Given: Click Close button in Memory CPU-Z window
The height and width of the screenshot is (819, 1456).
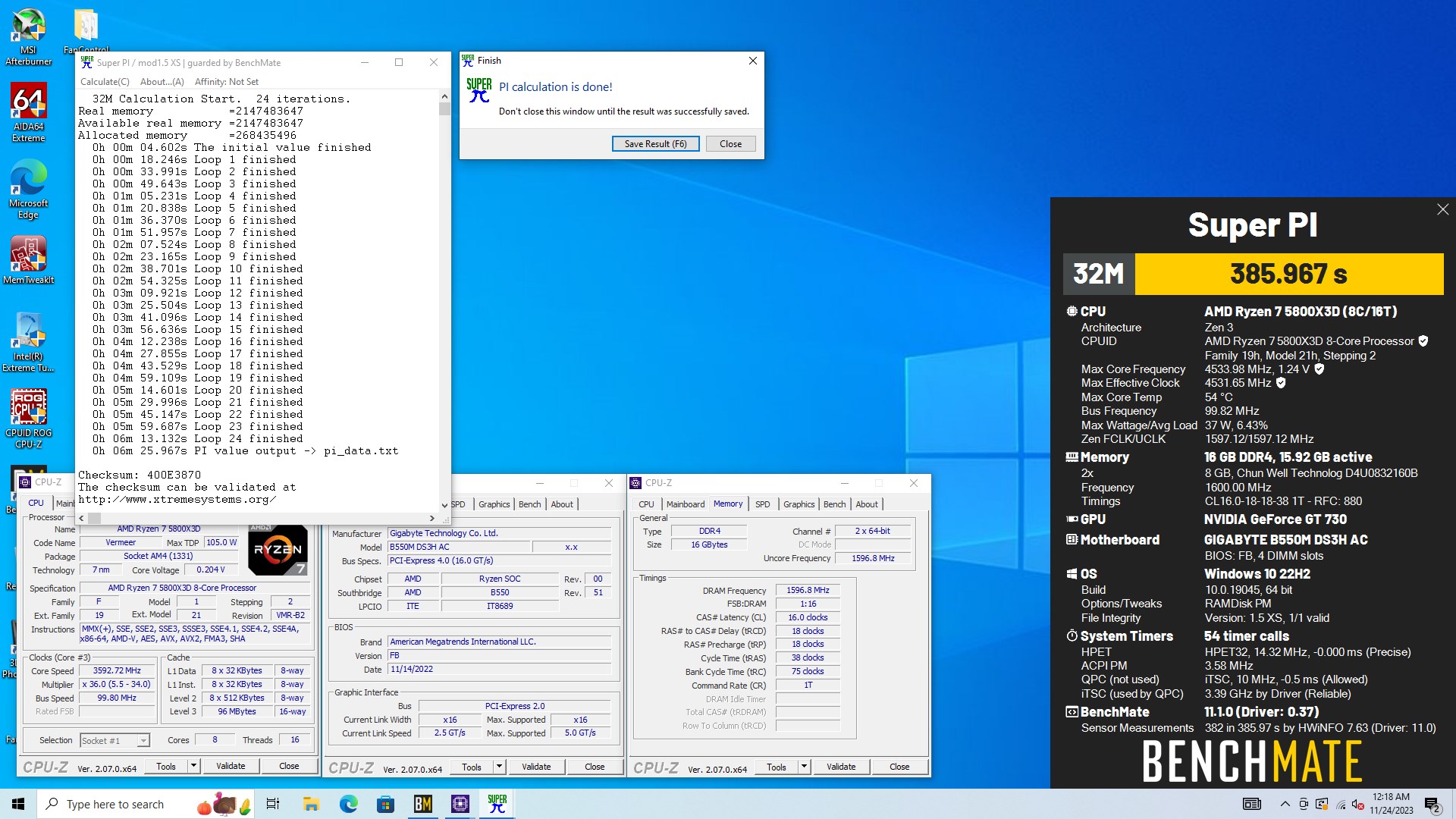Looking at the screenshot, I should (899, 767).
